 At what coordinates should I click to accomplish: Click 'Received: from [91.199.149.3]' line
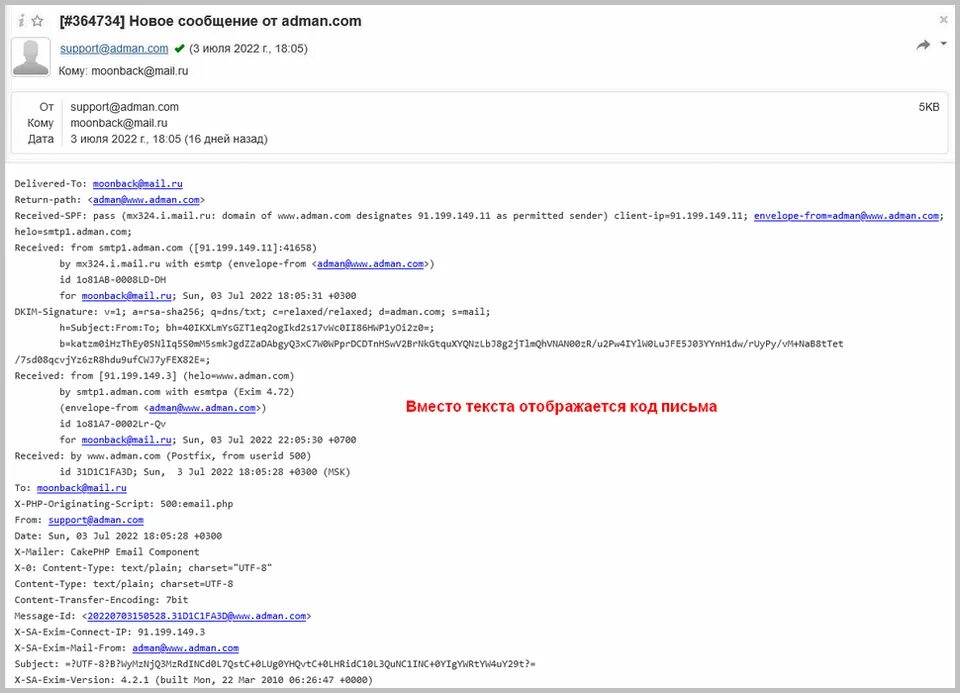tap(154, 376)
